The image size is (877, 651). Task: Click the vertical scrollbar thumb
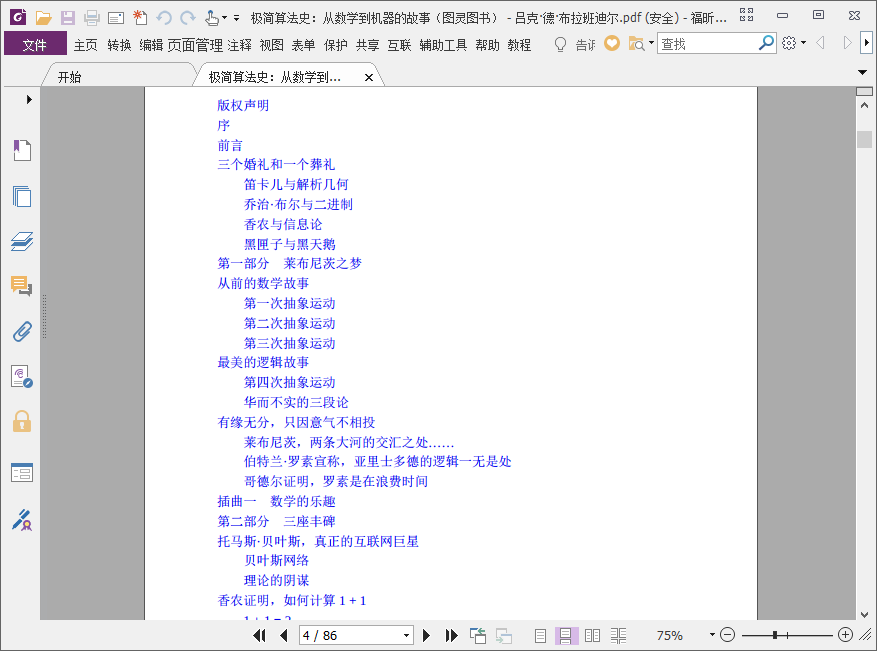864,139
